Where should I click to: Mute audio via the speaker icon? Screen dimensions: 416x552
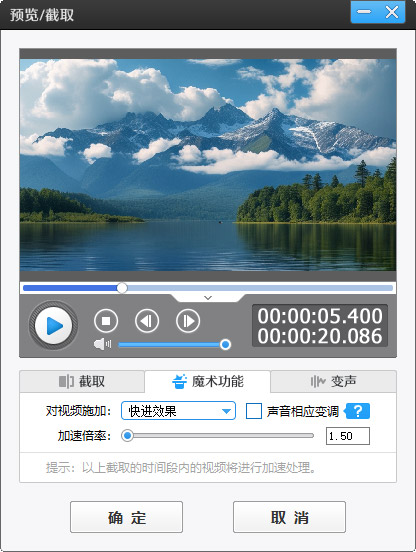102,344
